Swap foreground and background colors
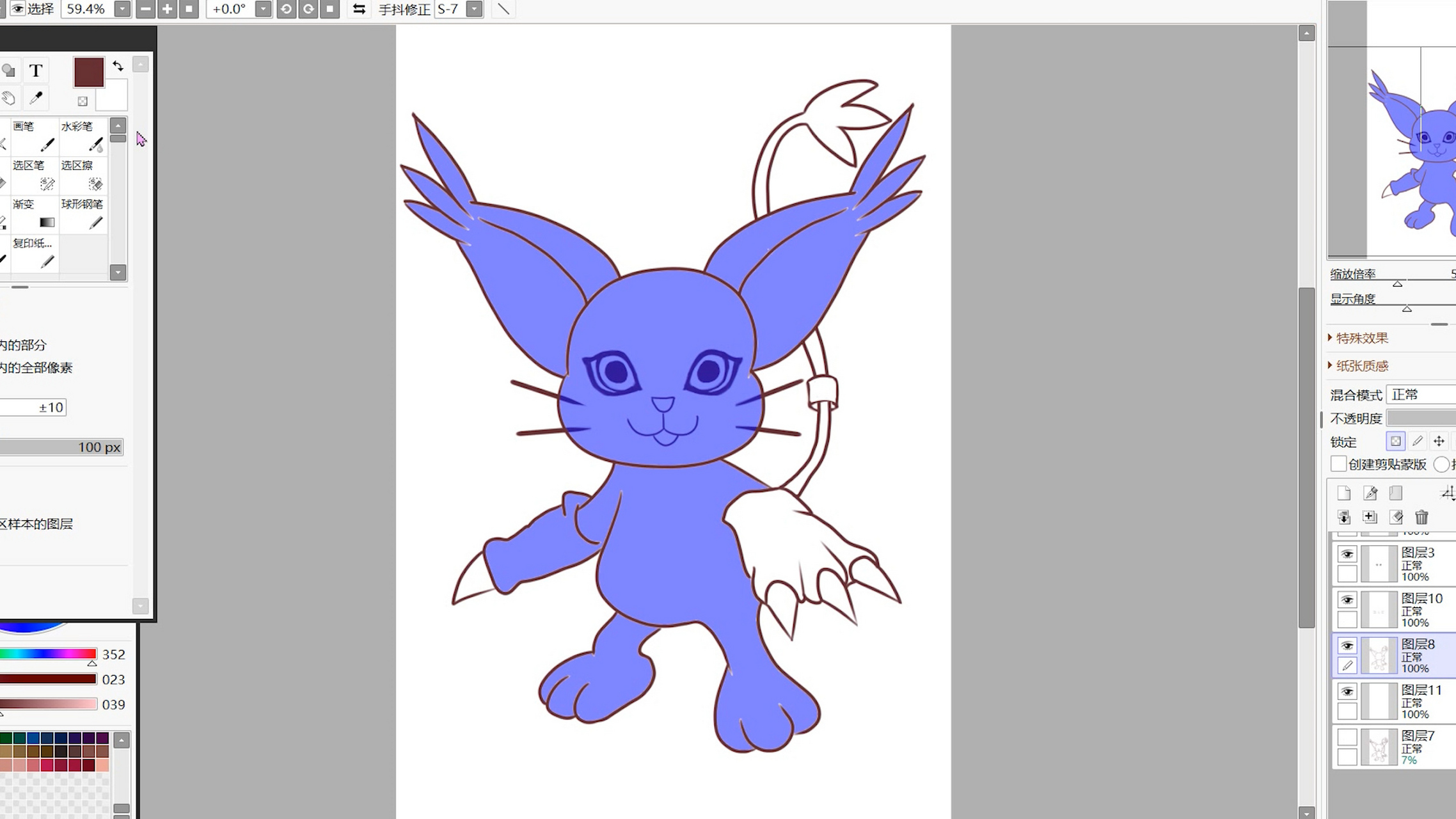The image size is (1456, 819). point(118,66)
